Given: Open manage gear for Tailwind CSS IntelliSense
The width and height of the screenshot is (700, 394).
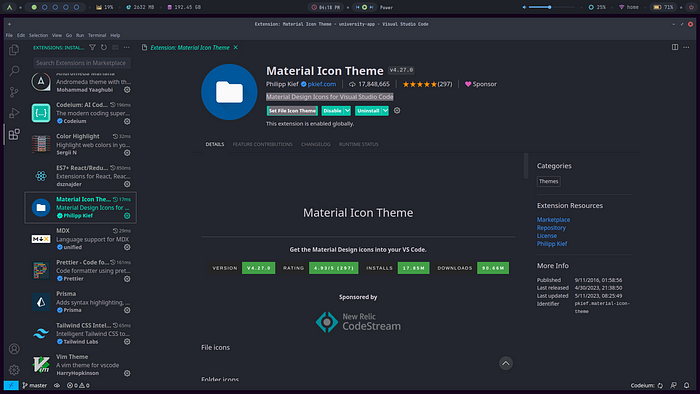Looking at the screenshot, I should pyautogui.click(x=127, y=342).
